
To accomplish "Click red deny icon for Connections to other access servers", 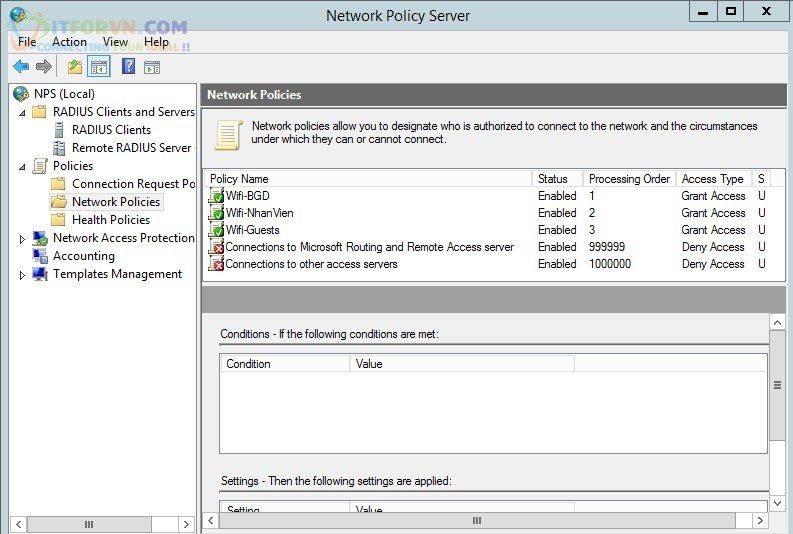I will [216, 264].
